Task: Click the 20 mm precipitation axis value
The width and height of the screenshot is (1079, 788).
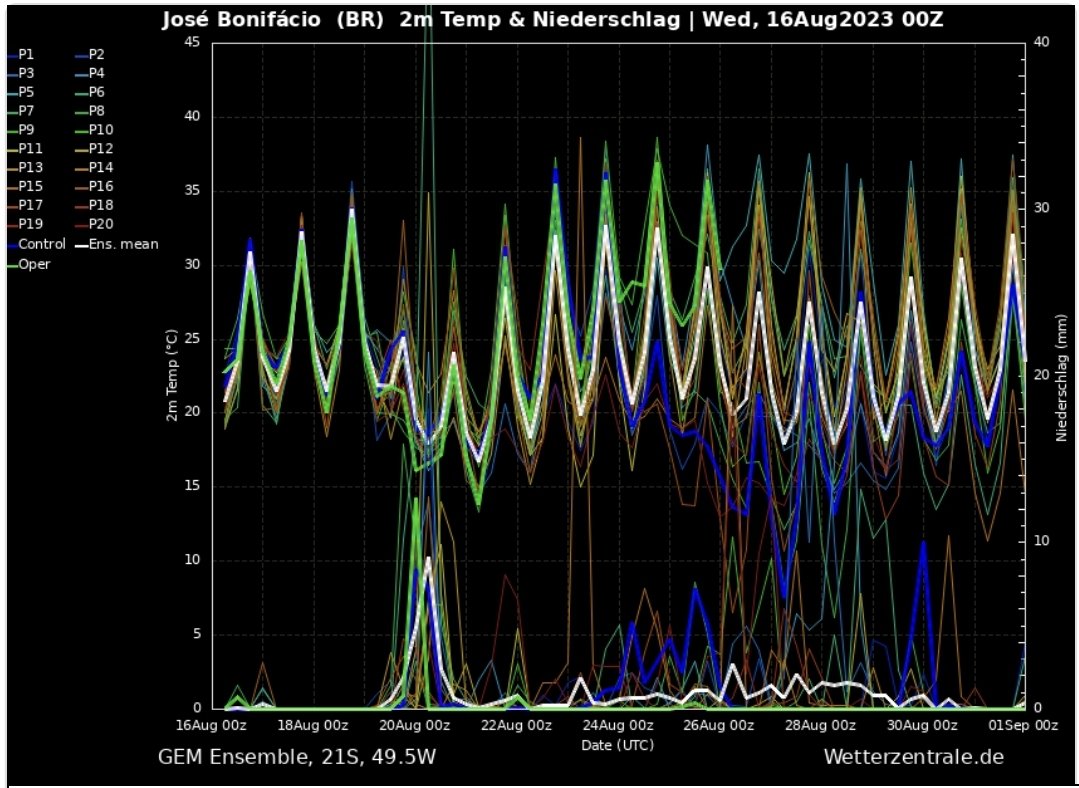Action: [1042, 374]
